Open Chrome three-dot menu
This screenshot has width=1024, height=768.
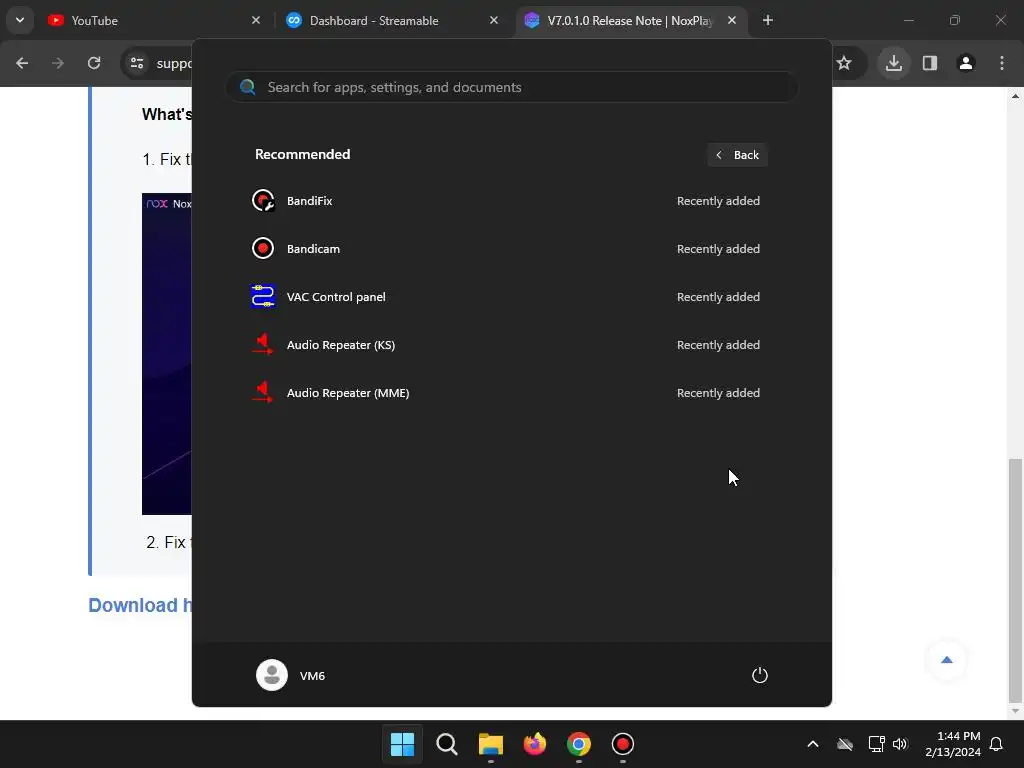coord(1002,63)
